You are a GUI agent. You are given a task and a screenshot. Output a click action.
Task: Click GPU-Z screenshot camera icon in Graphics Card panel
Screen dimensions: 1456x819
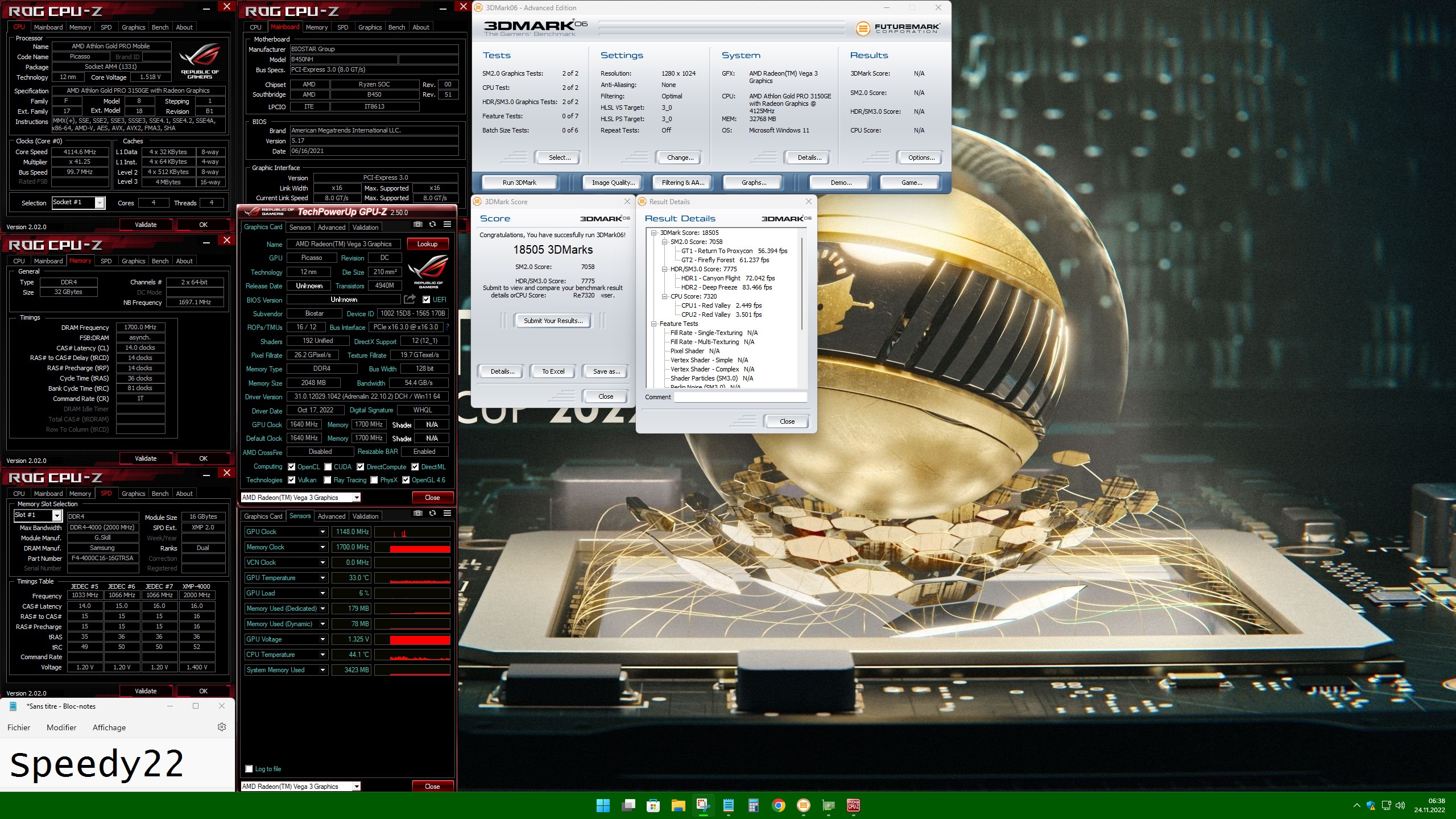(x=417, y=225)
